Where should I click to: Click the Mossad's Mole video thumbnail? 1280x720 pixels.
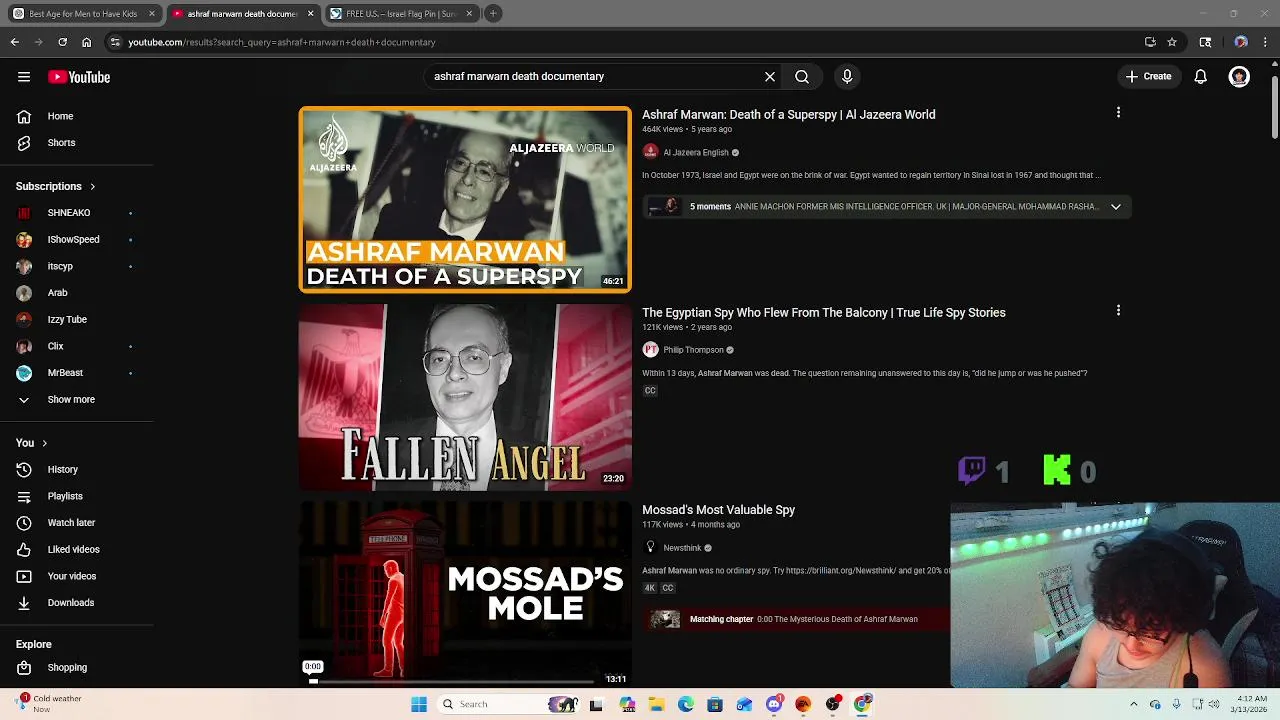[x=465, y=593]
